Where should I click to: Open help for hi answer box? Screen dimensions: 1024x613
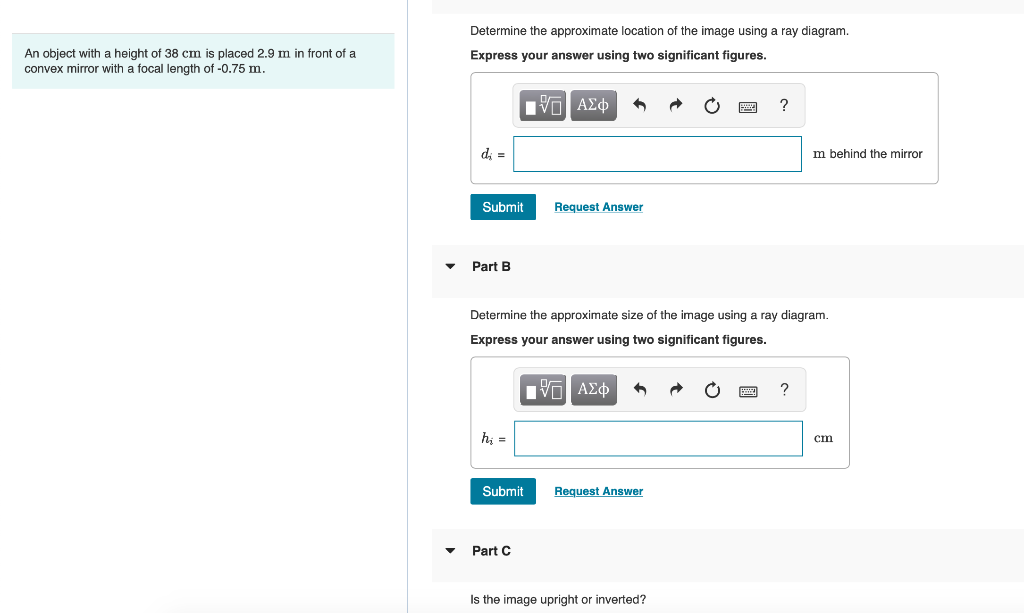[784, 390]
